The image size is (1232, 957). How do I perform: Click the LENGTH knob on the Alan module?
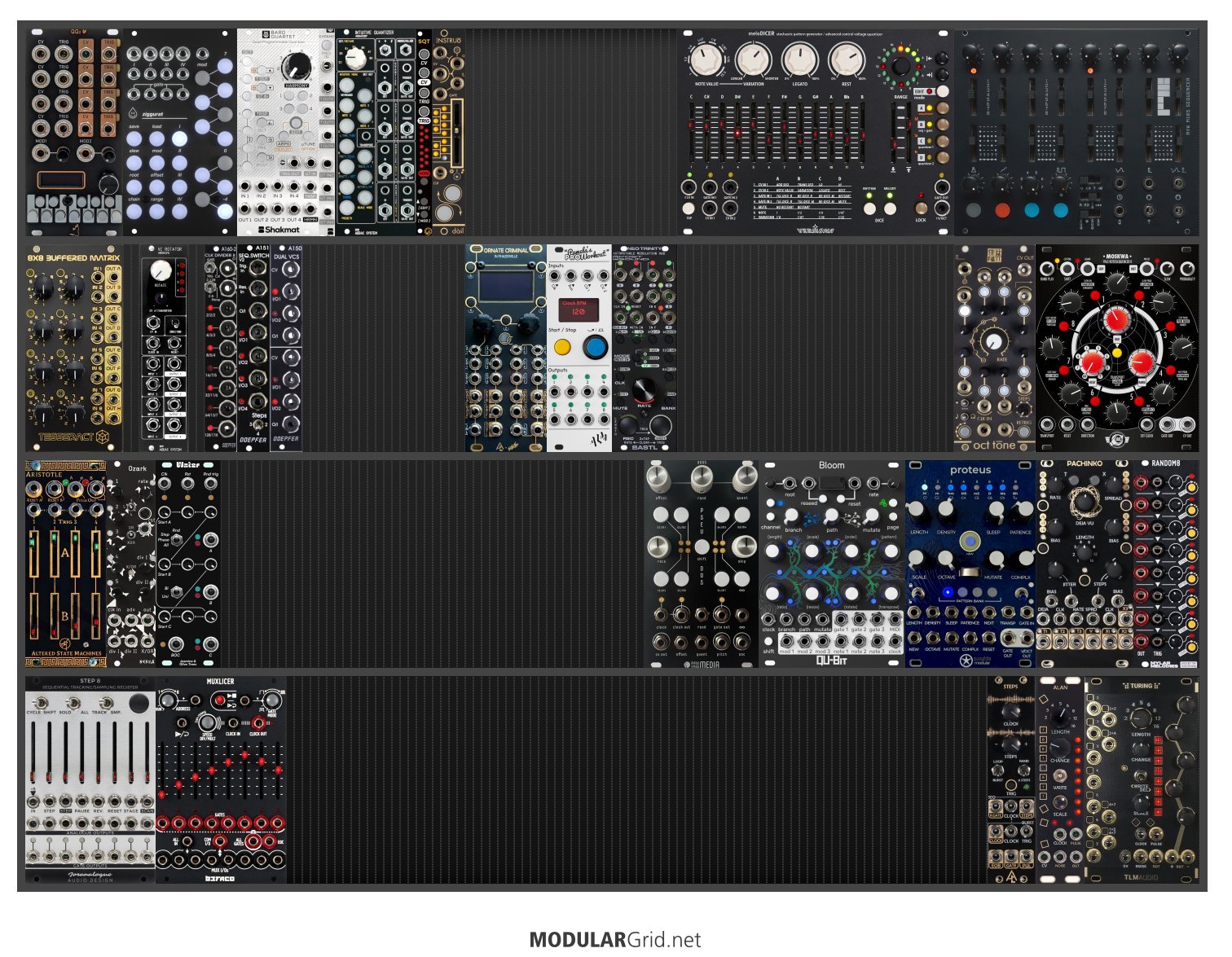[1060, 716]
